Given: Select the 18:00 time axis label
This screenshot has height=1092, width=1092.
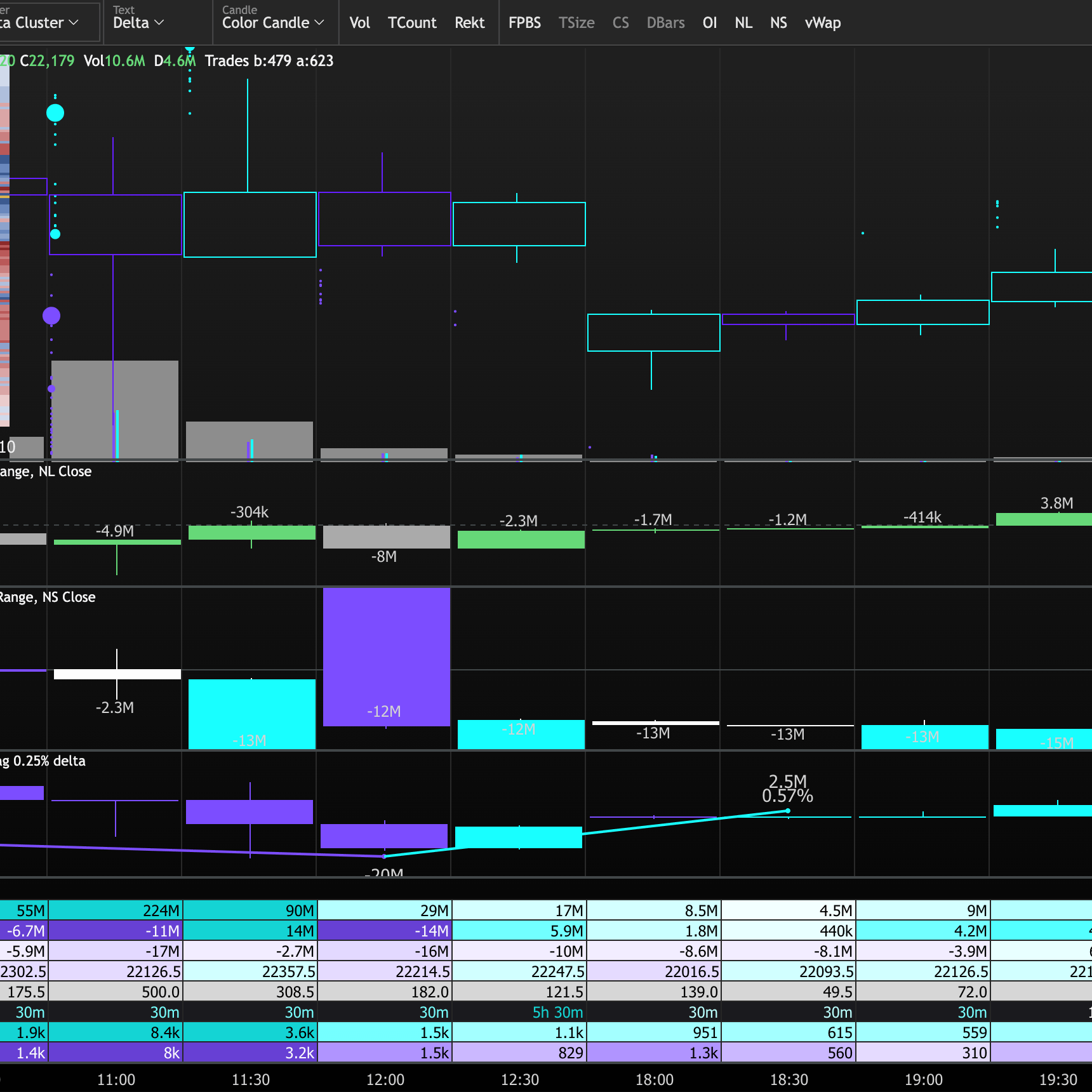Looking at the screenshot, I should point(655,1079).
